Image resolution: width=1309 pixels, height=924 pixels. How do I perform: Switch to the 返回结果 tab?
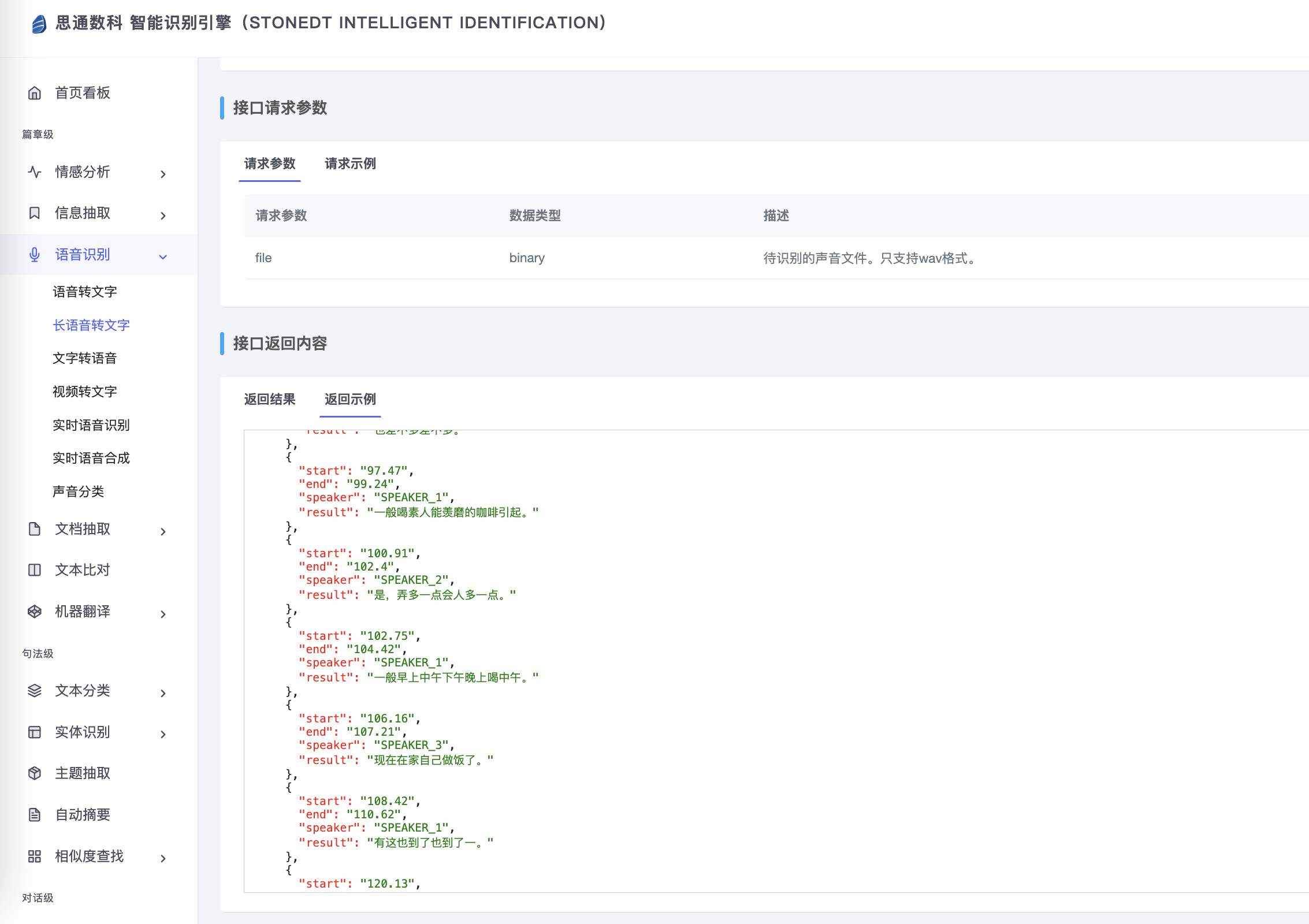pos(270,400)
